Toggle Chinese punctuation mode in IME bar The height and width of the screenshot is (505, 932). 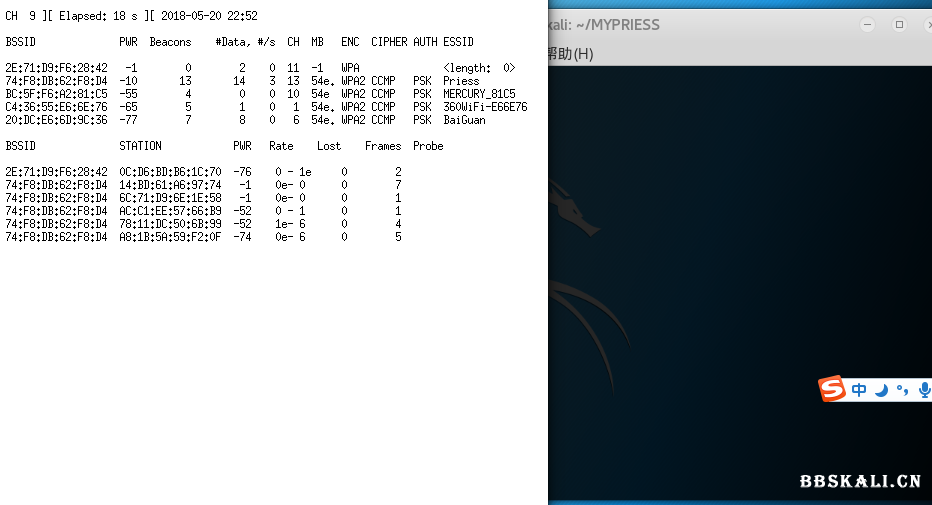[902, 390]
